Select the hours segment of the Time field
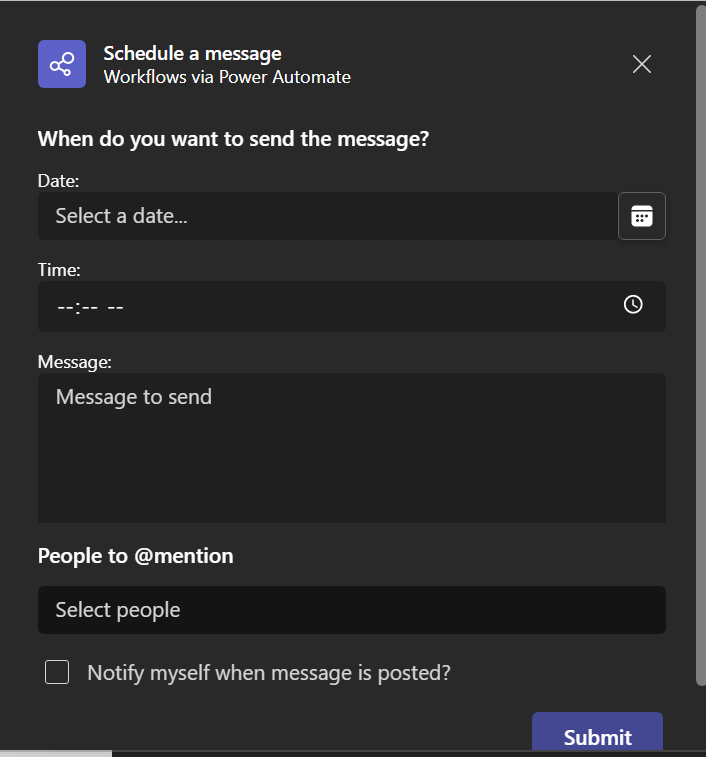 65,306
